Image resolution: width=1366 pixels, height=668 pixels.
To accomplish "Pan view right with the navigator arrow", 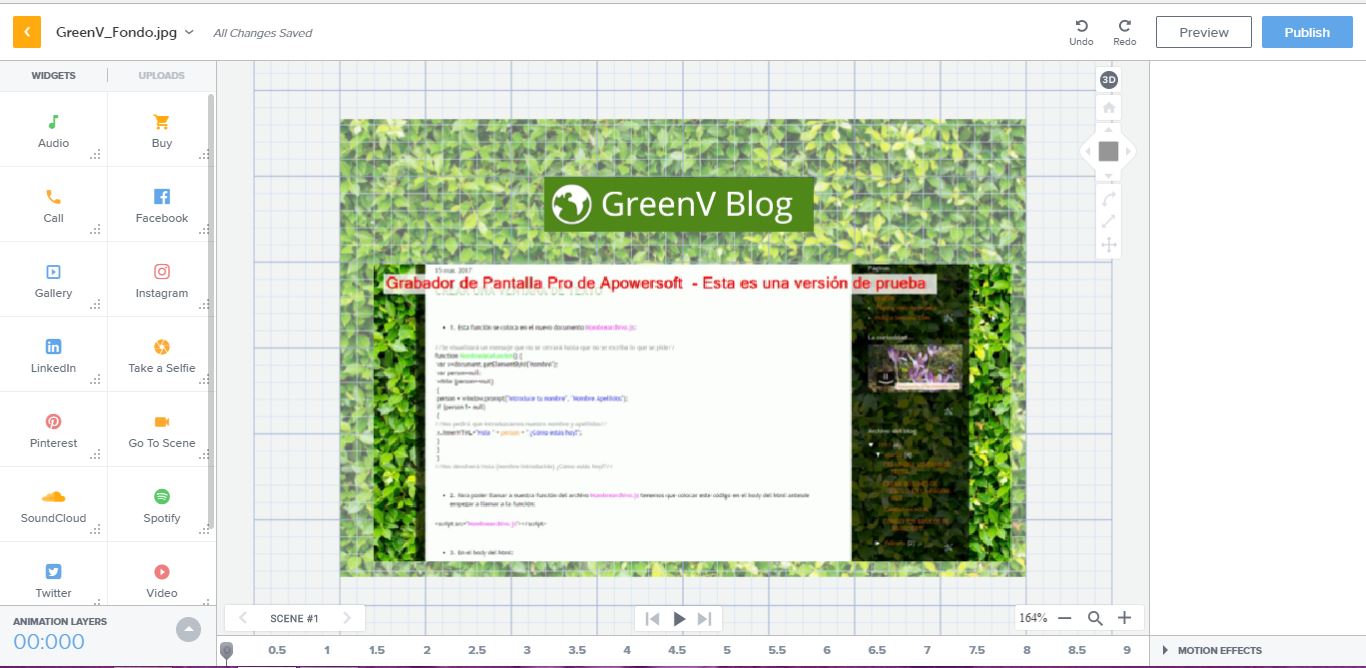I will click(1130, 152).
